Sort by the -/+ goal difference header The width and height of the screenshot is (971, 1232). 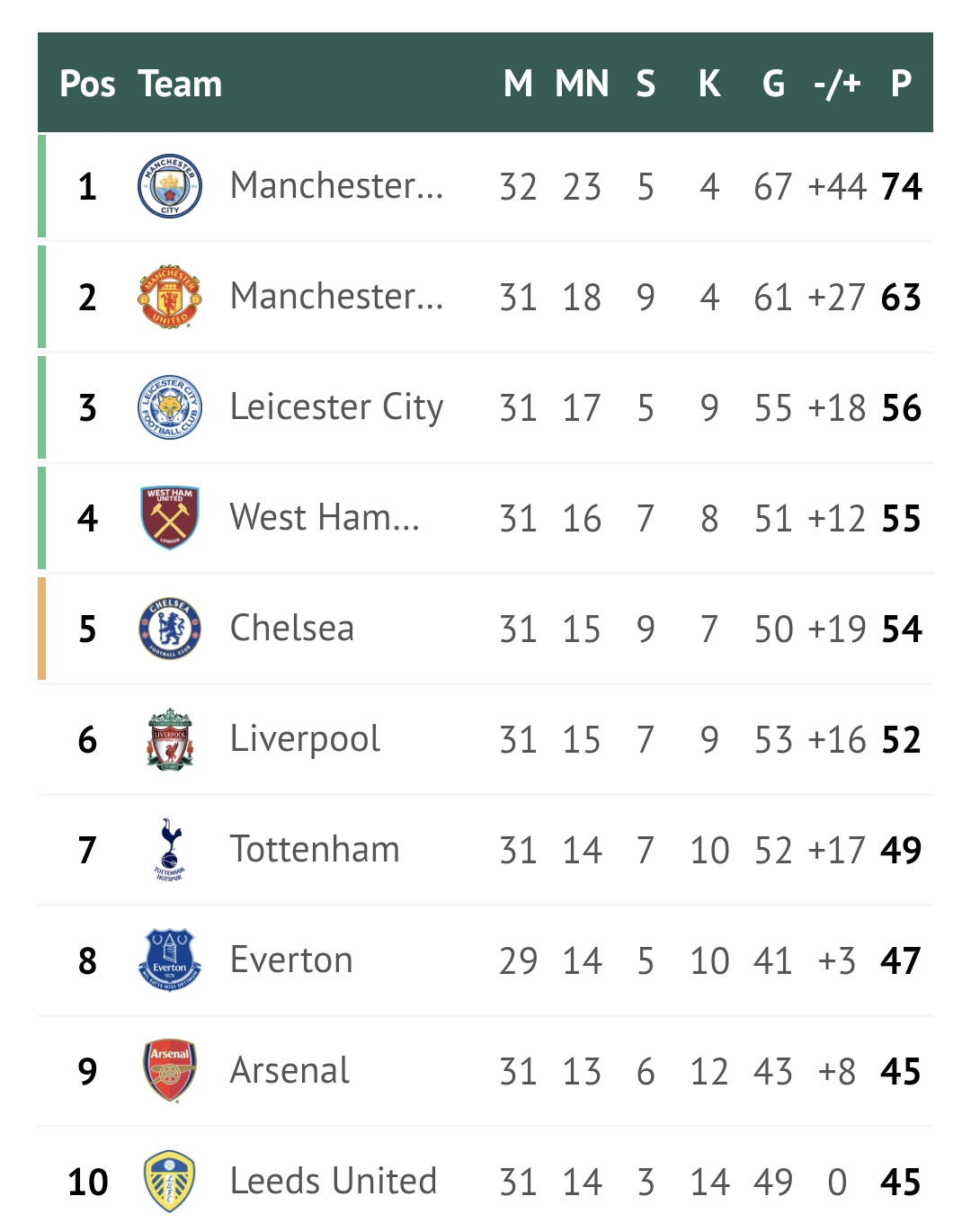tap(837, 84)
